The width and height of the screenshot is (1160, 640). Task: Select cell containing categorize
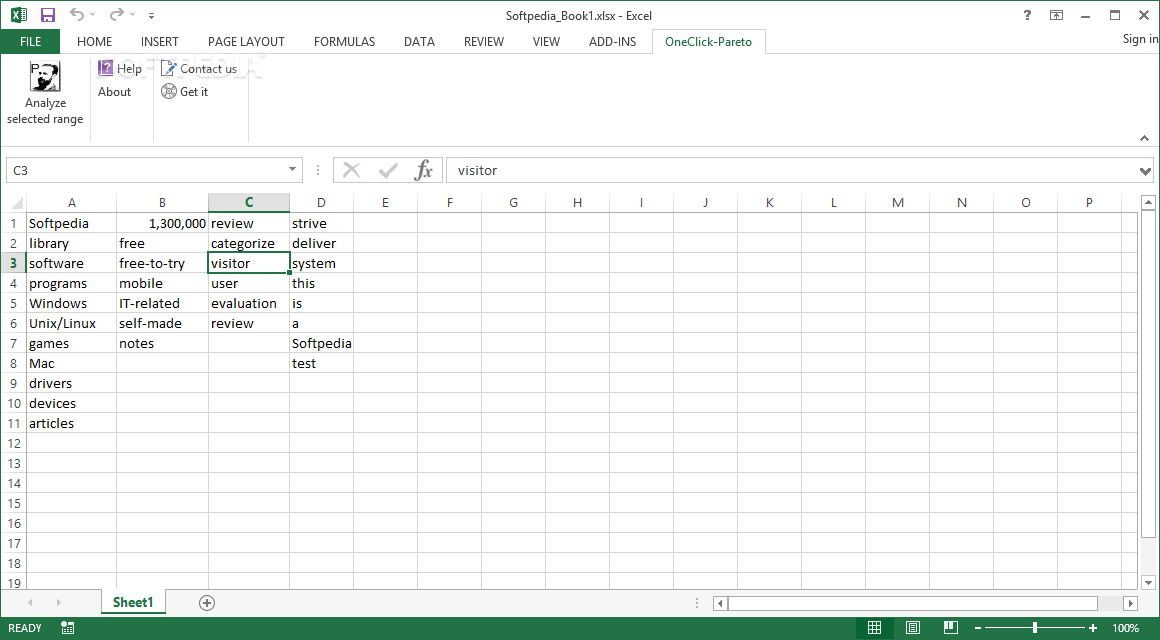(x=249, y=243)
